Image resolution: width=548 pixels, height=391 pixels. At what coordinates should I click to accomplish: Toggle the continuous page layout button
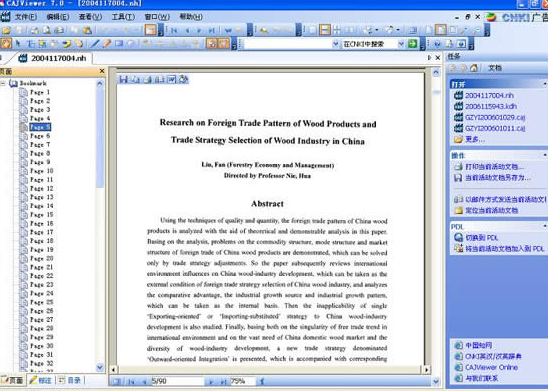coord(325,30)
